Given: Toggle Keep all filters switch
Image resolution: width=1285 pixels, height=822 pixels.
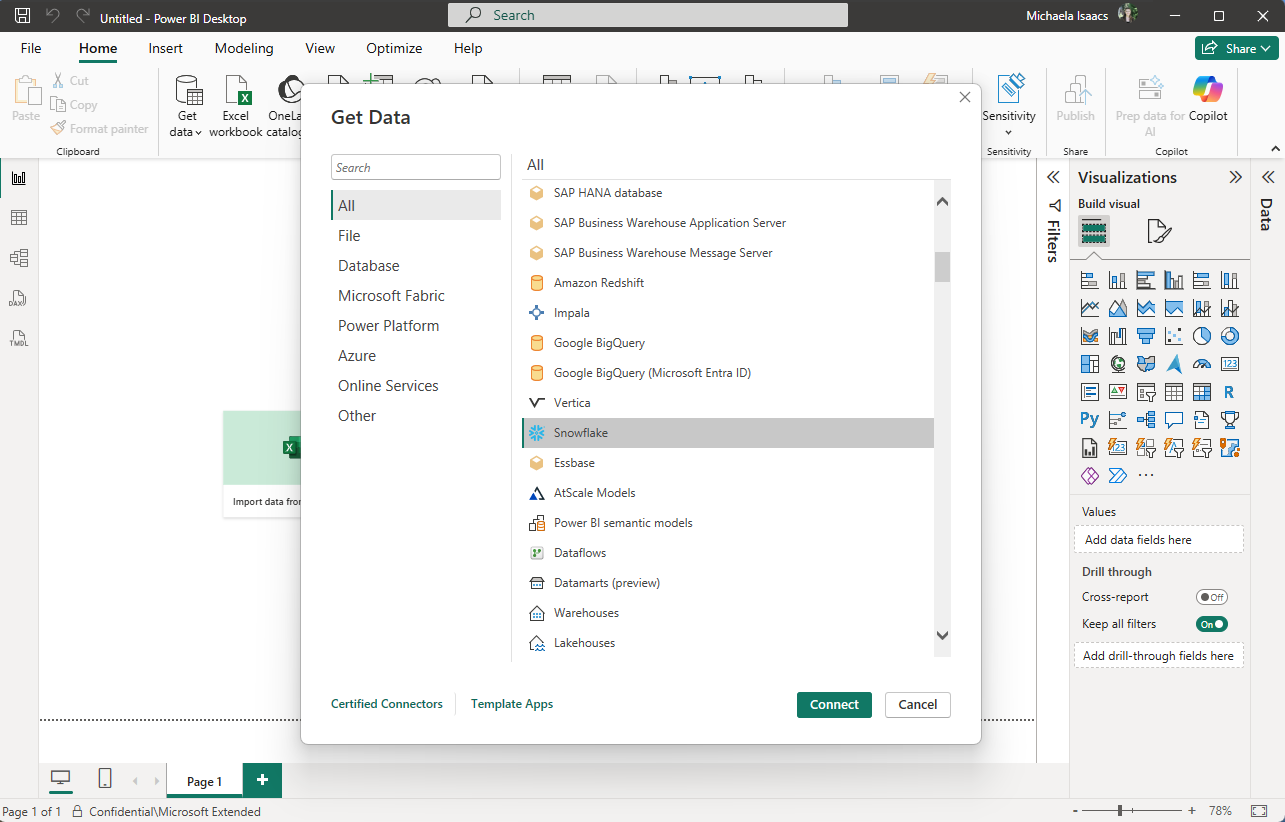Looking at the screenshot, I should coord(1211,624).
